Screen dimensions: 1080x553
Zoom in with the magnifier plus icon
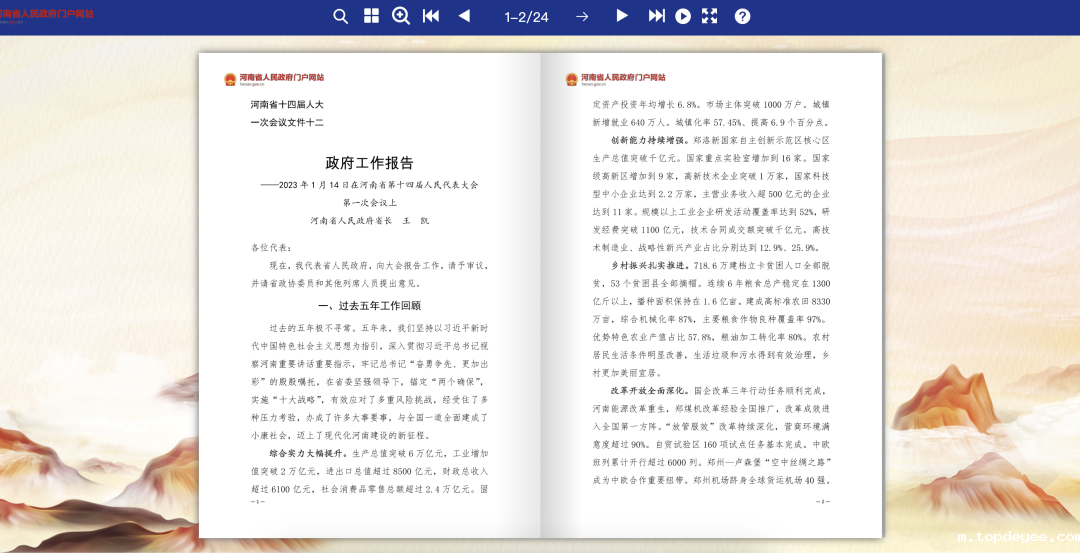[x=401, y=16]
